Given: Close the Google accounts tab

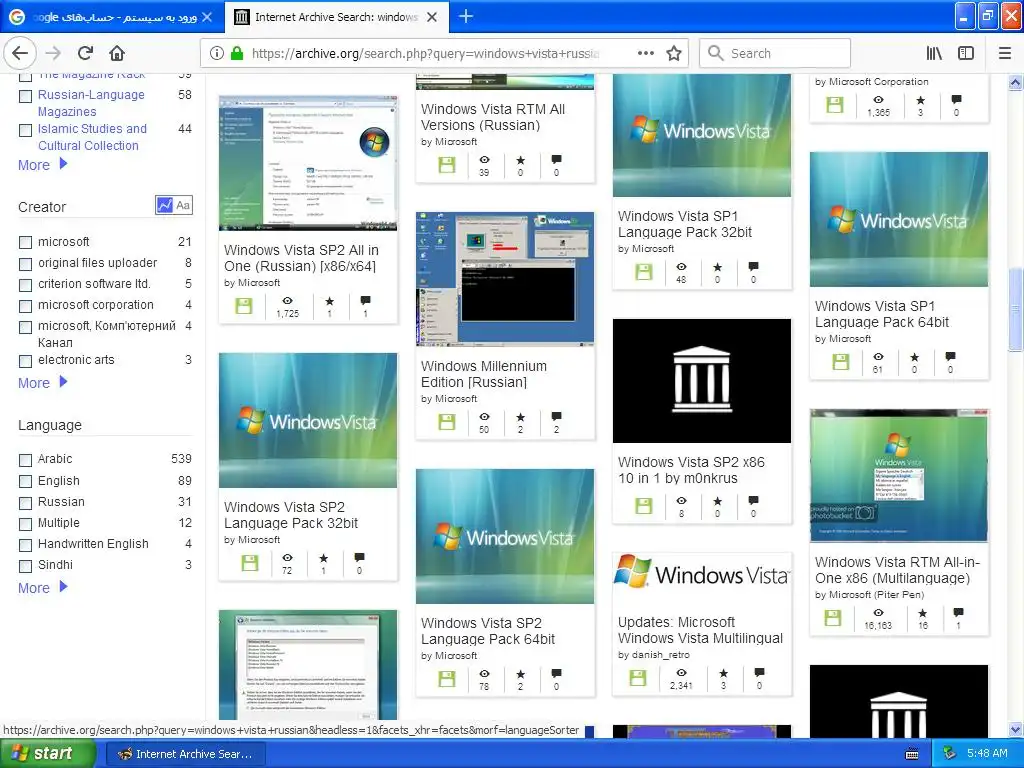Looking at the screenshot, I should click(x=207, y=17).
